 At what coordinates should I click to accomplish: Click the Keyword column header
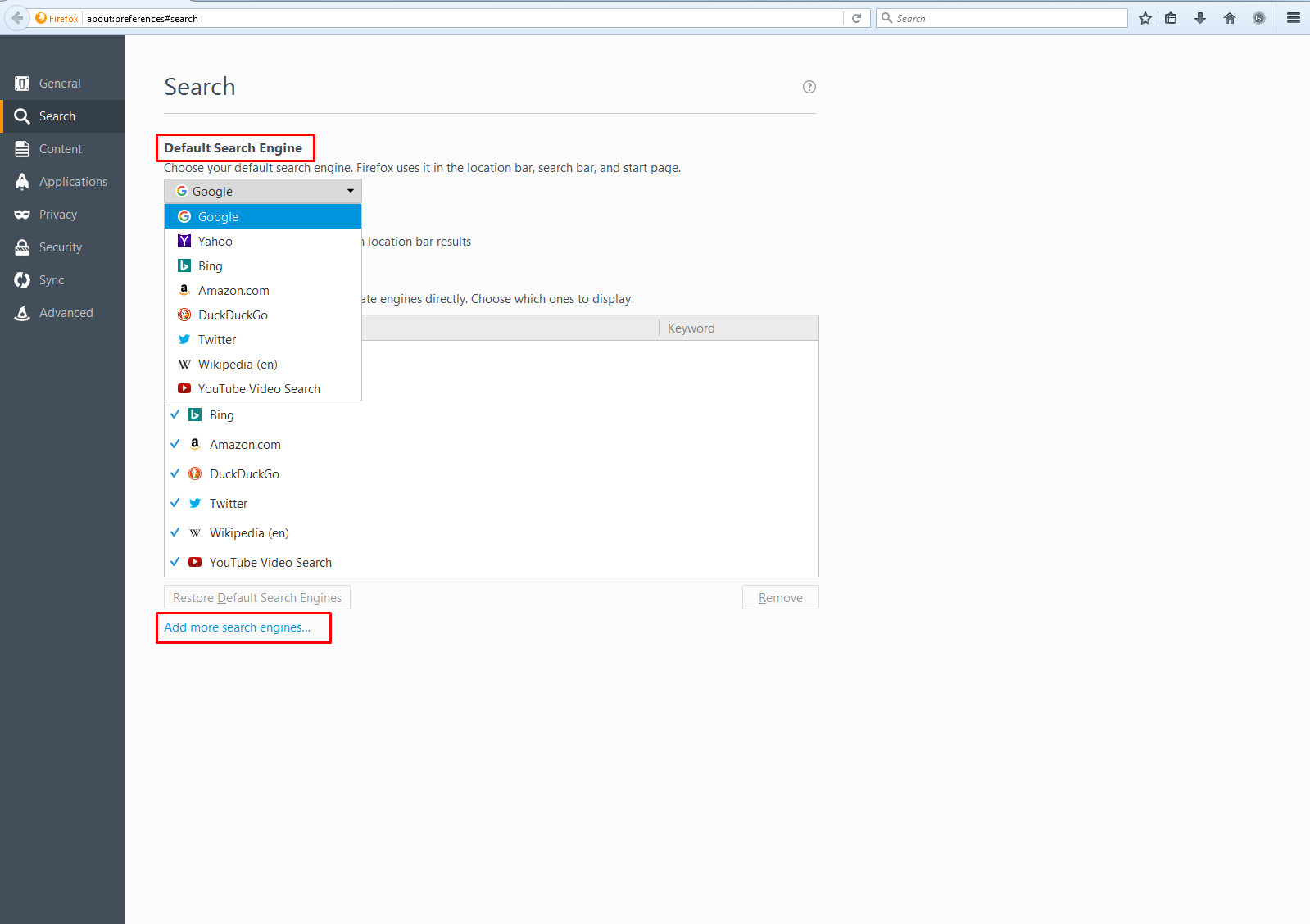pyautogui.click(x=738, y=328)
